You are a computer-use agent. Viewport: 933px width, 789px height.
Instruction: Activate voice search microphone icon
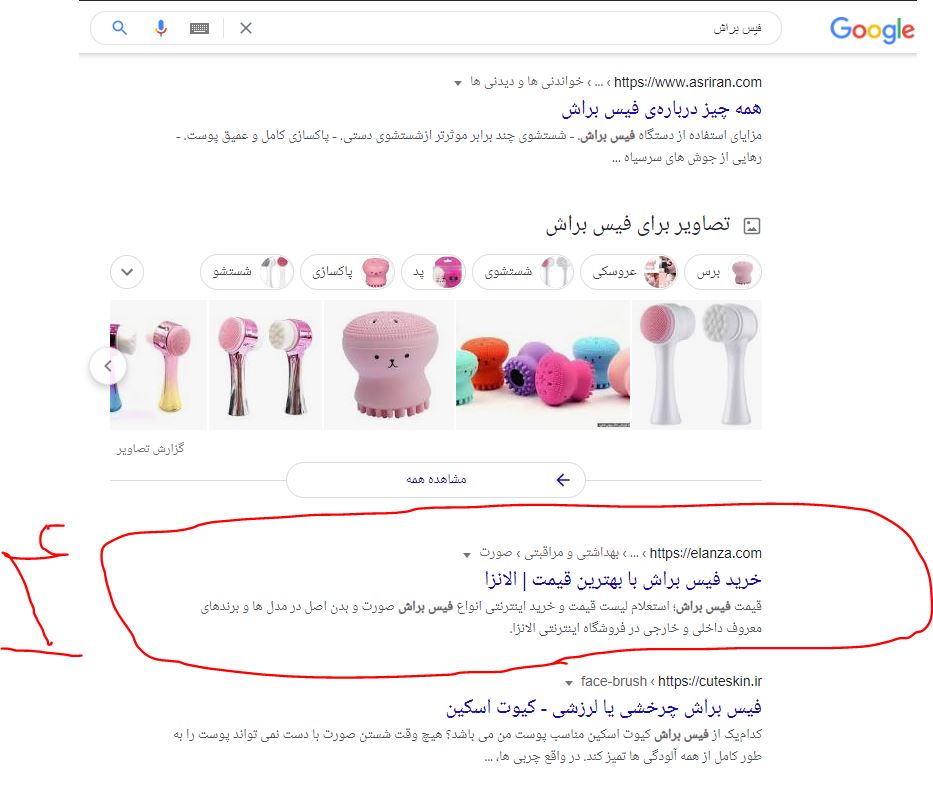(161, 28)
